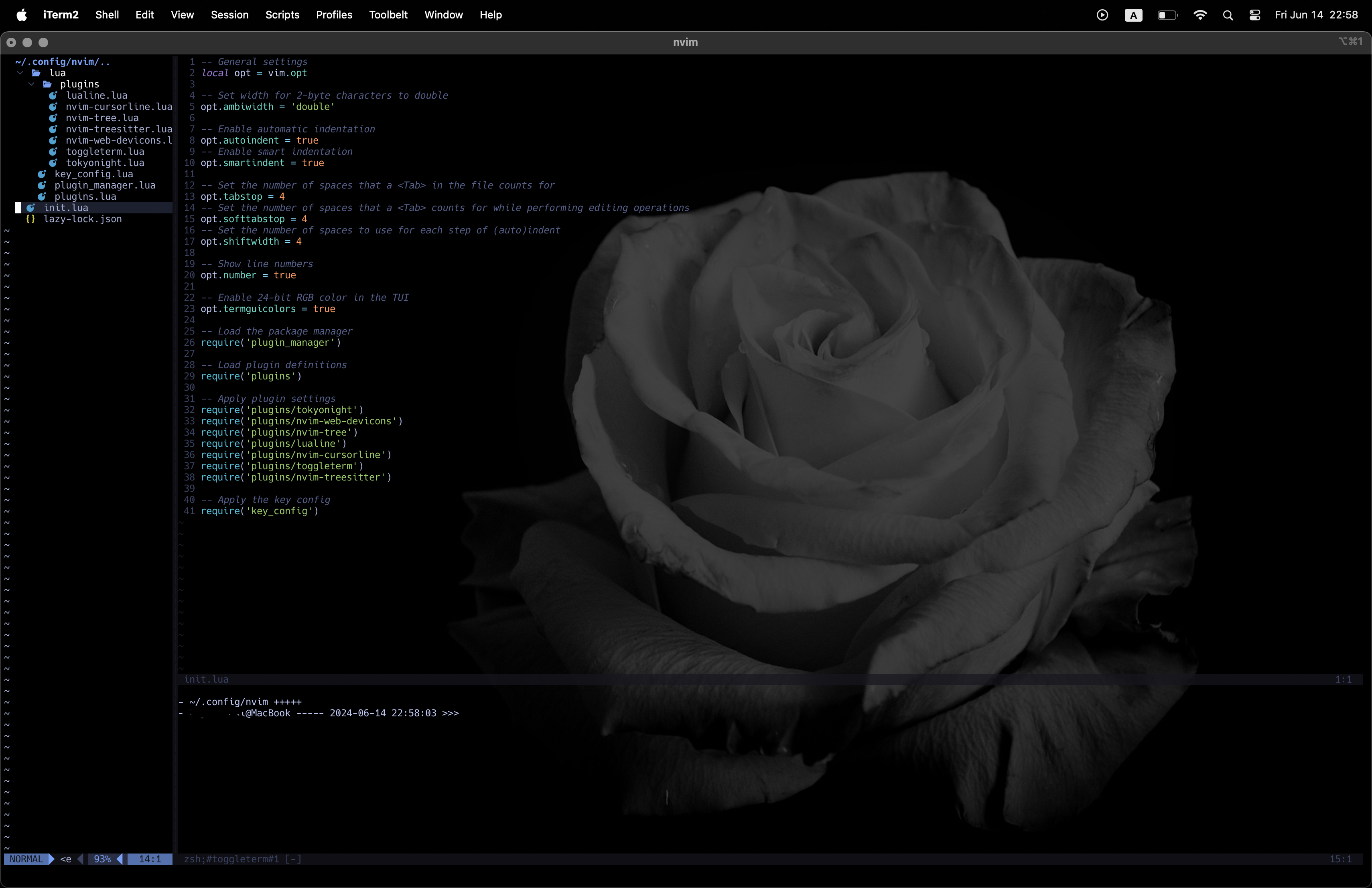This screenshot has width=1372, height=888.
Task: Click the {} icon beside lazy-lock.json
Action: pos(30,219)
